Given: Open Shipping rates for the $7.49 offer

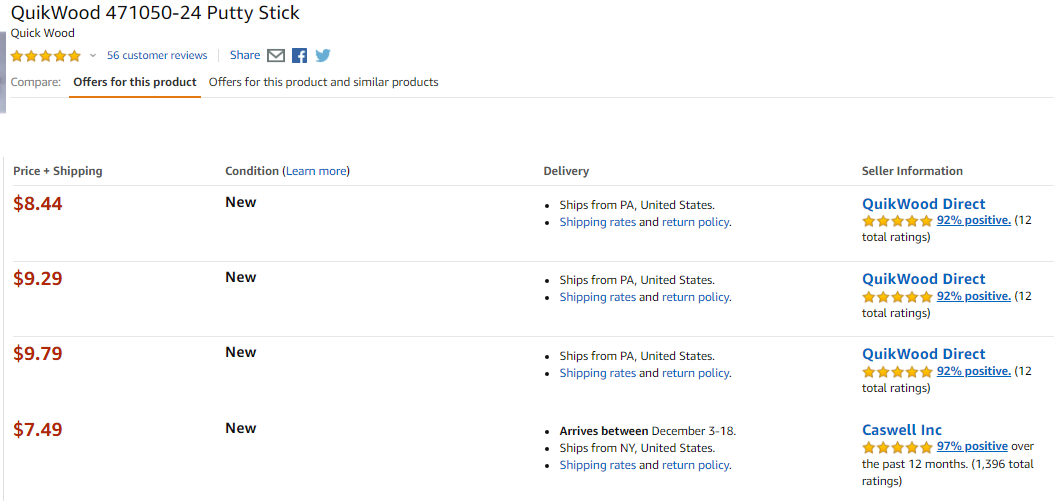Looking at the screenshot, I should point(598,465).
